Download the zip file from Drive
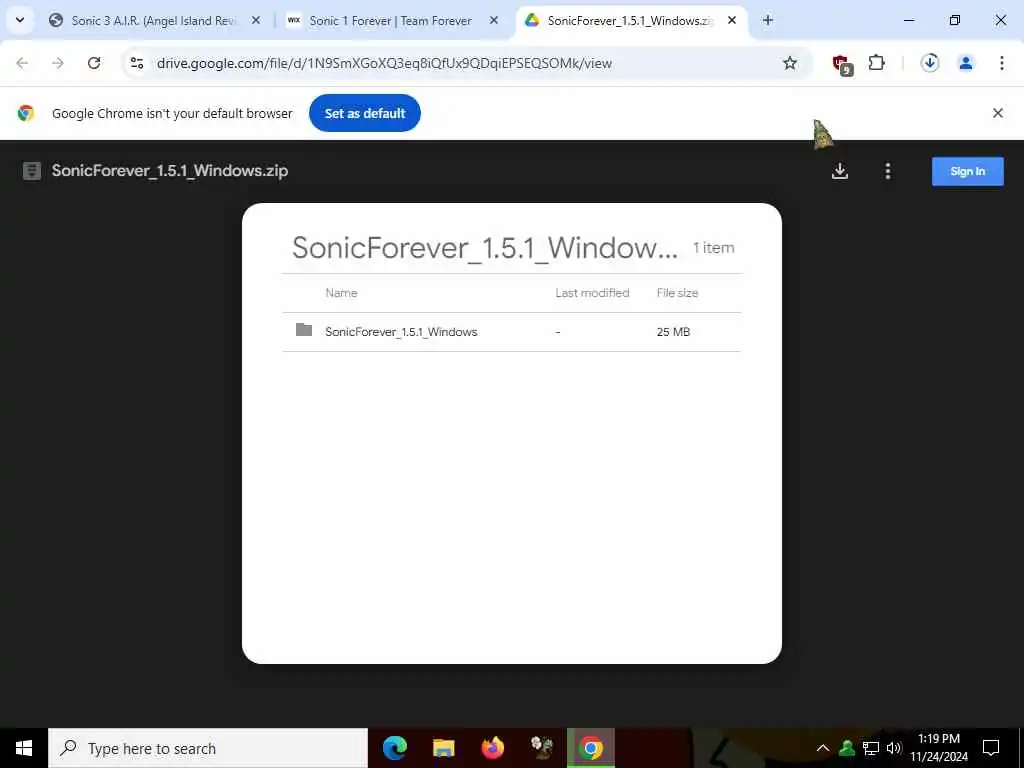The height and width of the screenshot is (768, 1024). pos(840,171)
